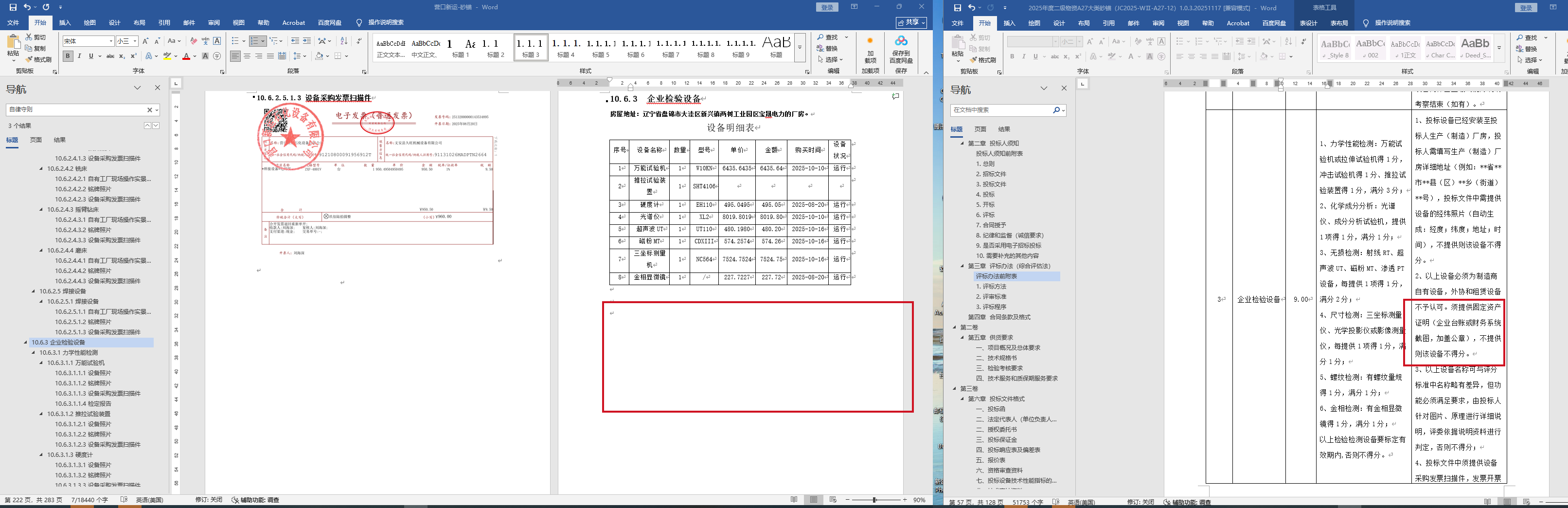Viewport: 1568px width, 508px height.
Task: Increase indent in left Word window
Action: pyautogui.click(x=307, y=41)
